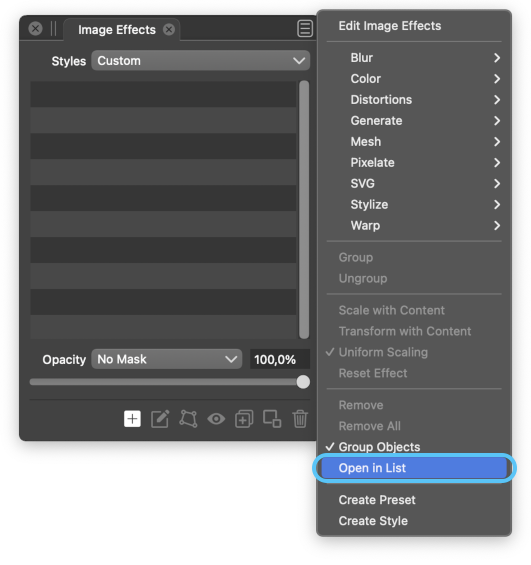This screenshot has height=565, width=531.
Task: Click the trash icon to delete the effect
Action: [300, 419]
